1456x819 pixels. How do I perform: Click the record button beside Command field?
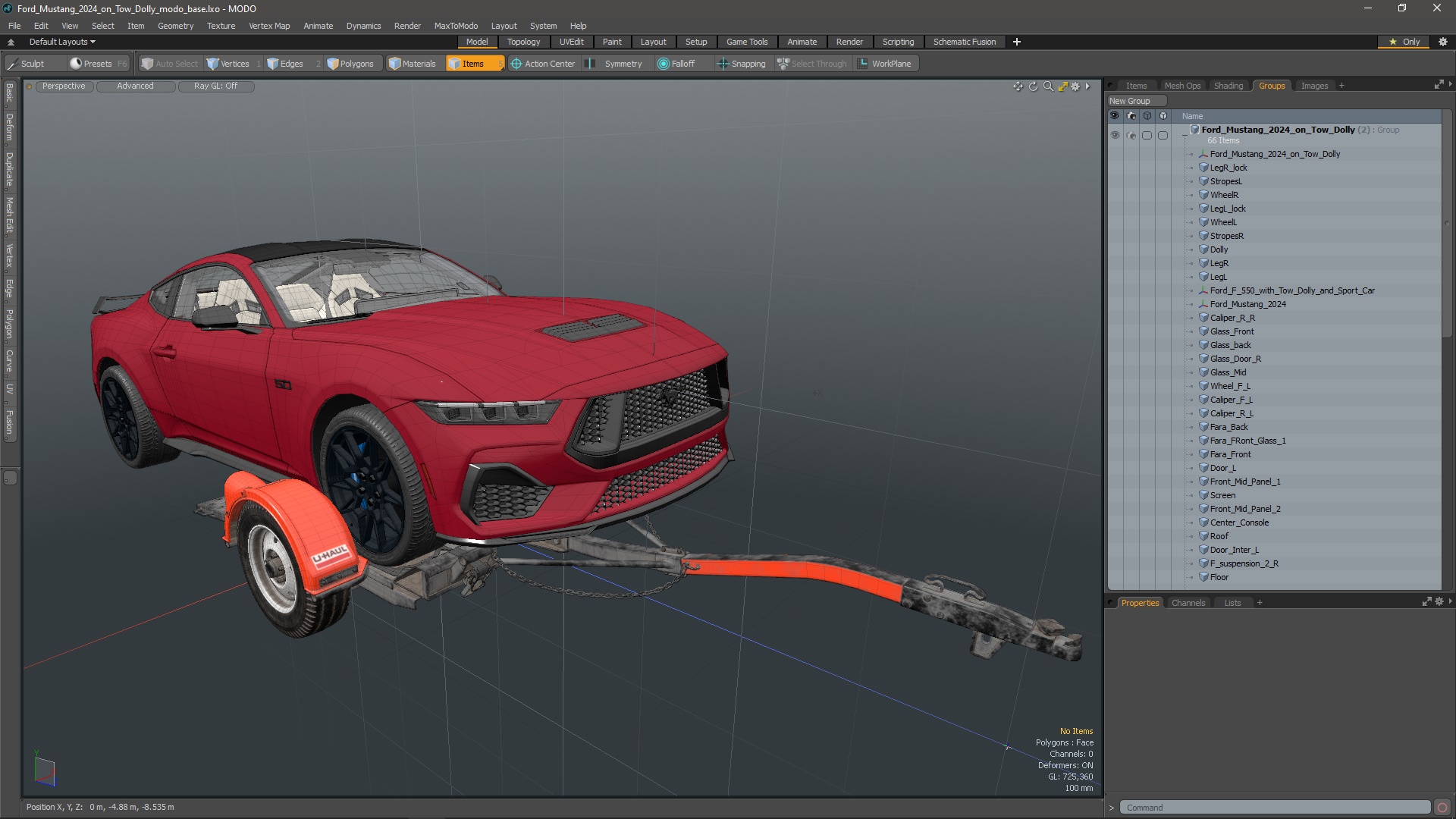(1442, 808)
